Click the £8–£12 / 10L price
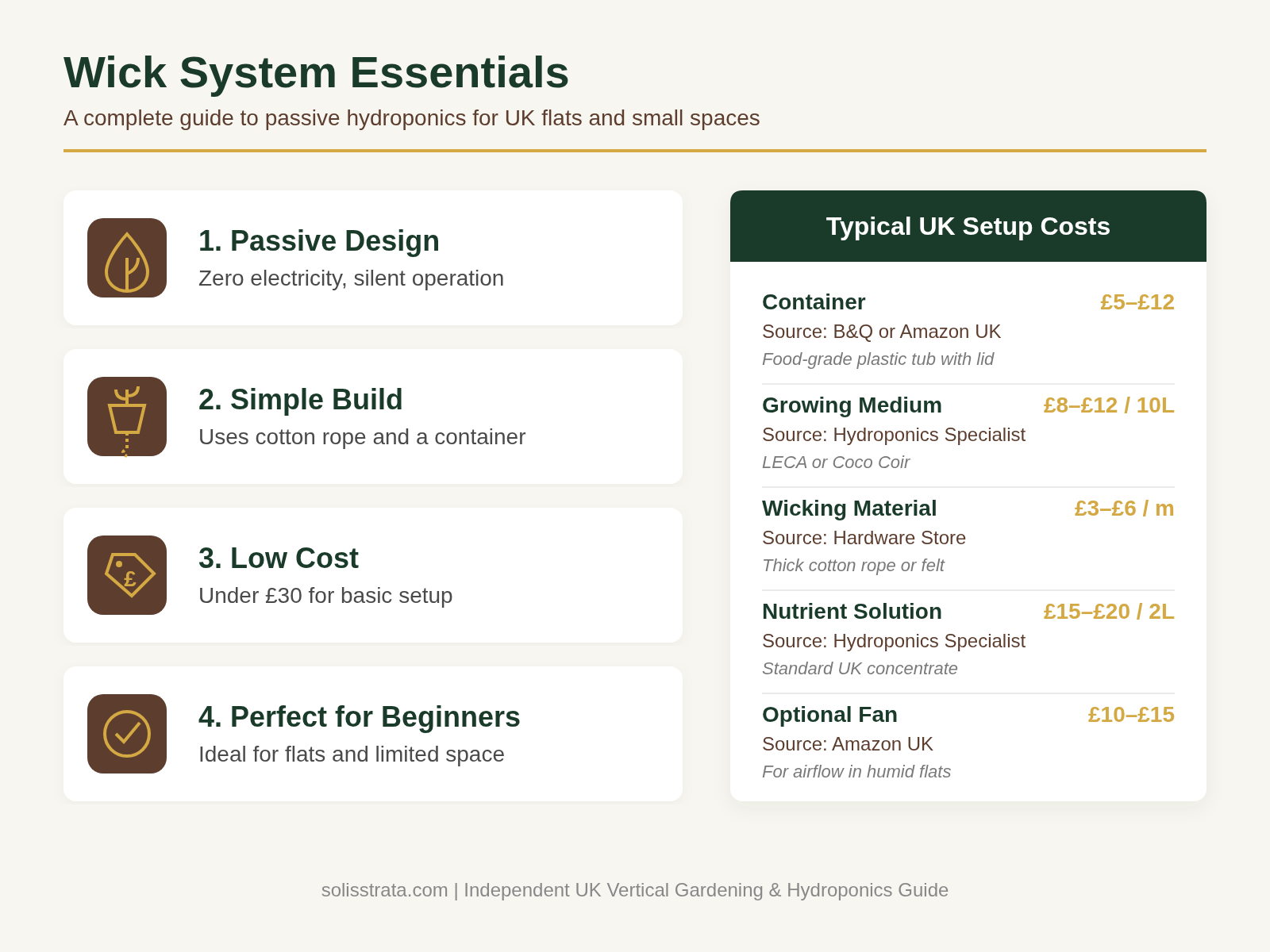The image size is (1270, 952). (x=1109, y=405)
